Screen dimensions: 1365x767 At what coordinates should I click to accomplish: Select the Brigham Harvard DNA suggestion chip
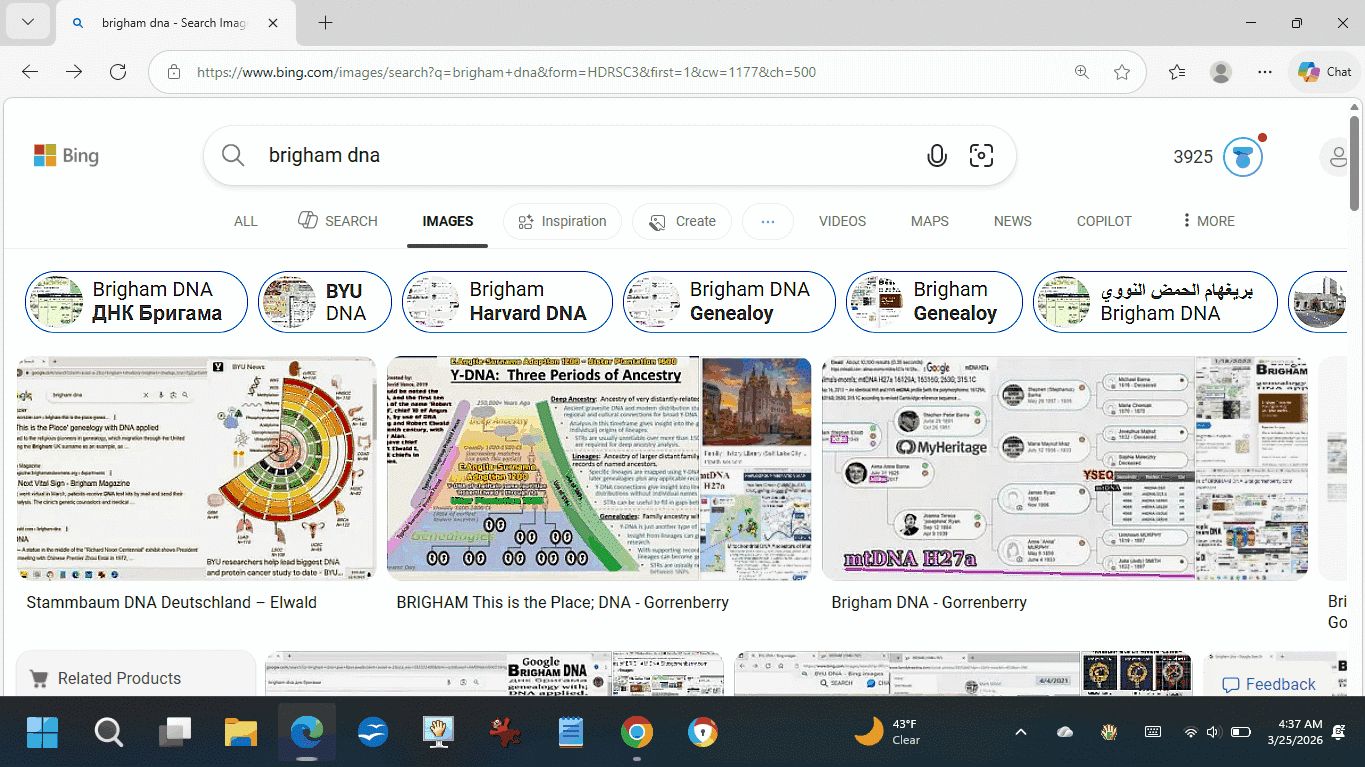point(507,301)
